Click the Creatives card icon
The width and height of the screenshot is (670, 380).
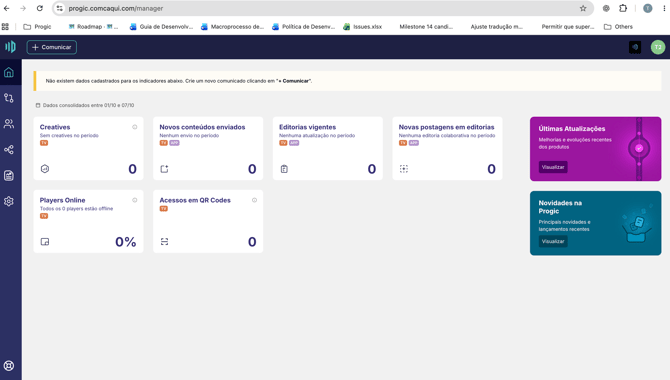[x=45, y=169]
